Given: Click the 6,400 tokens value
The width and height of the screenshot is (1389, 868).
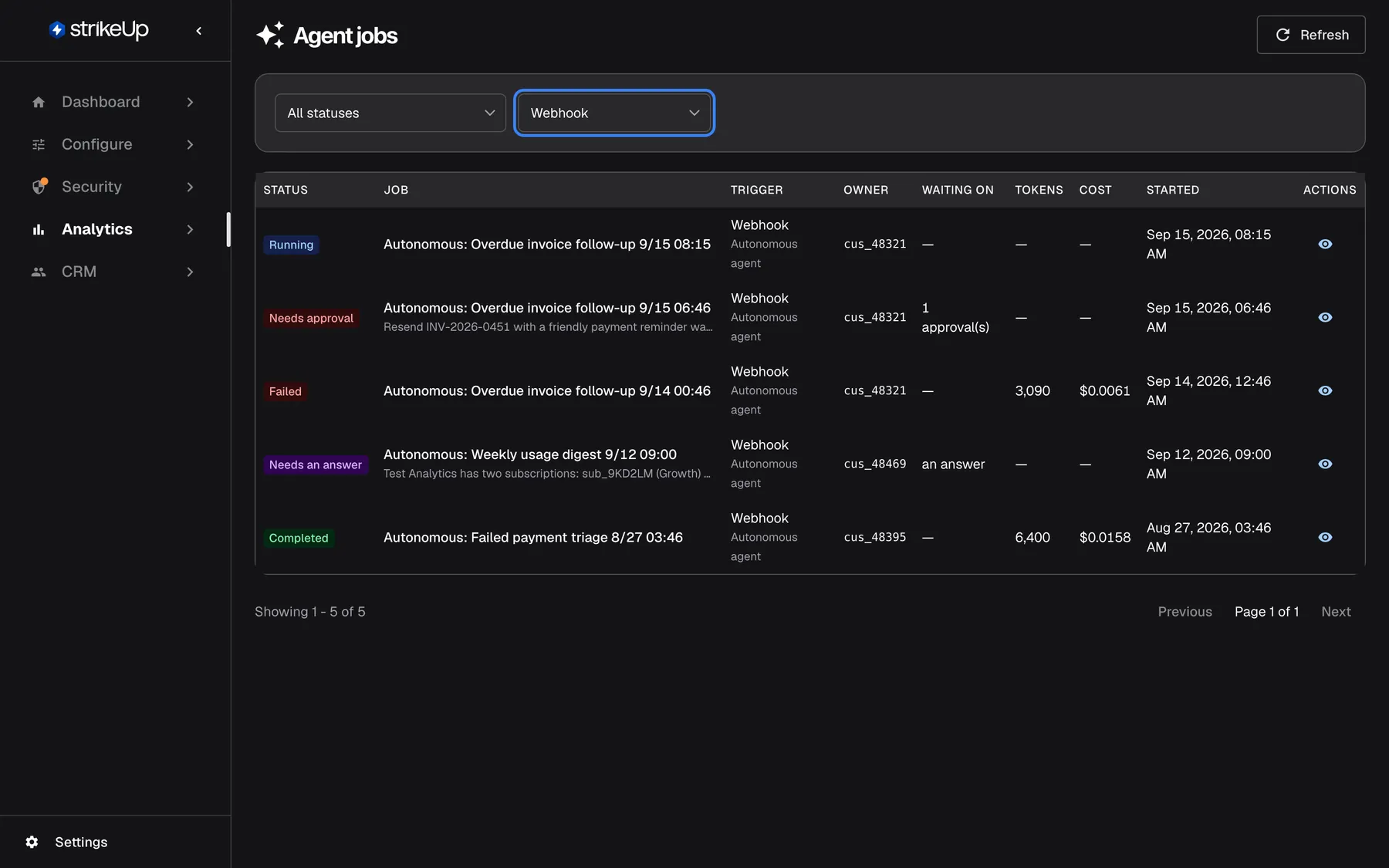Looking at the screenshot, I should 1032,537.
